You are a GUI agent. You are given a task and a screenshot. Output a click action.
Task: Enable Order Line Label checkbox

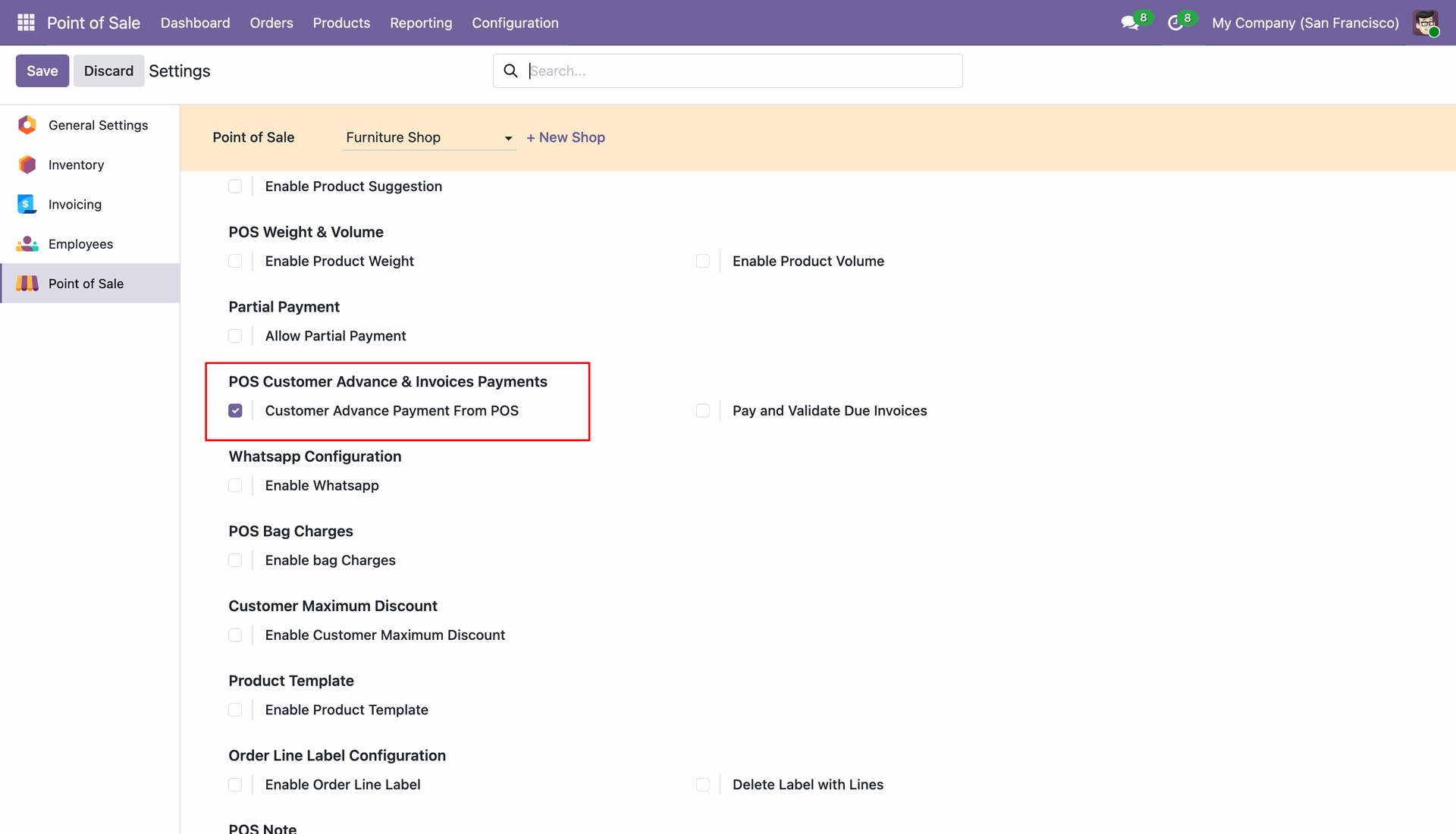235,785
